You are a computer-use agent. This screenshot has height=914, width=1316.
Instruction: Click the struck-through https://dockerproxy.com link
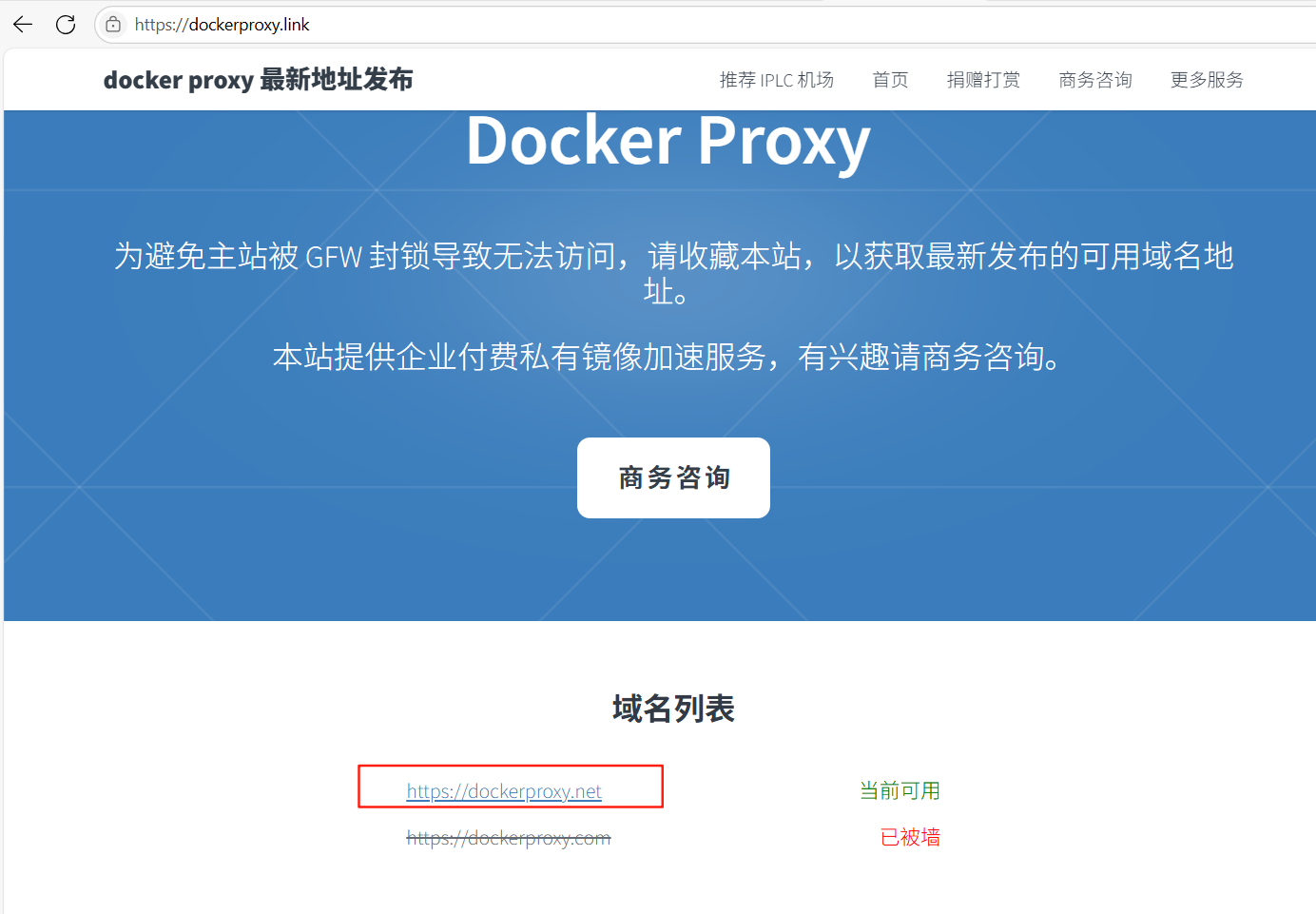pyautogui.click(x=509, y=838)
